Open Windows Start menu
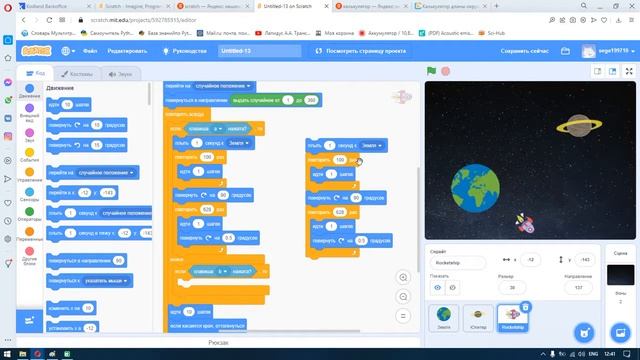This screenshot has width=640, height=360. click(x=7, y=354)
